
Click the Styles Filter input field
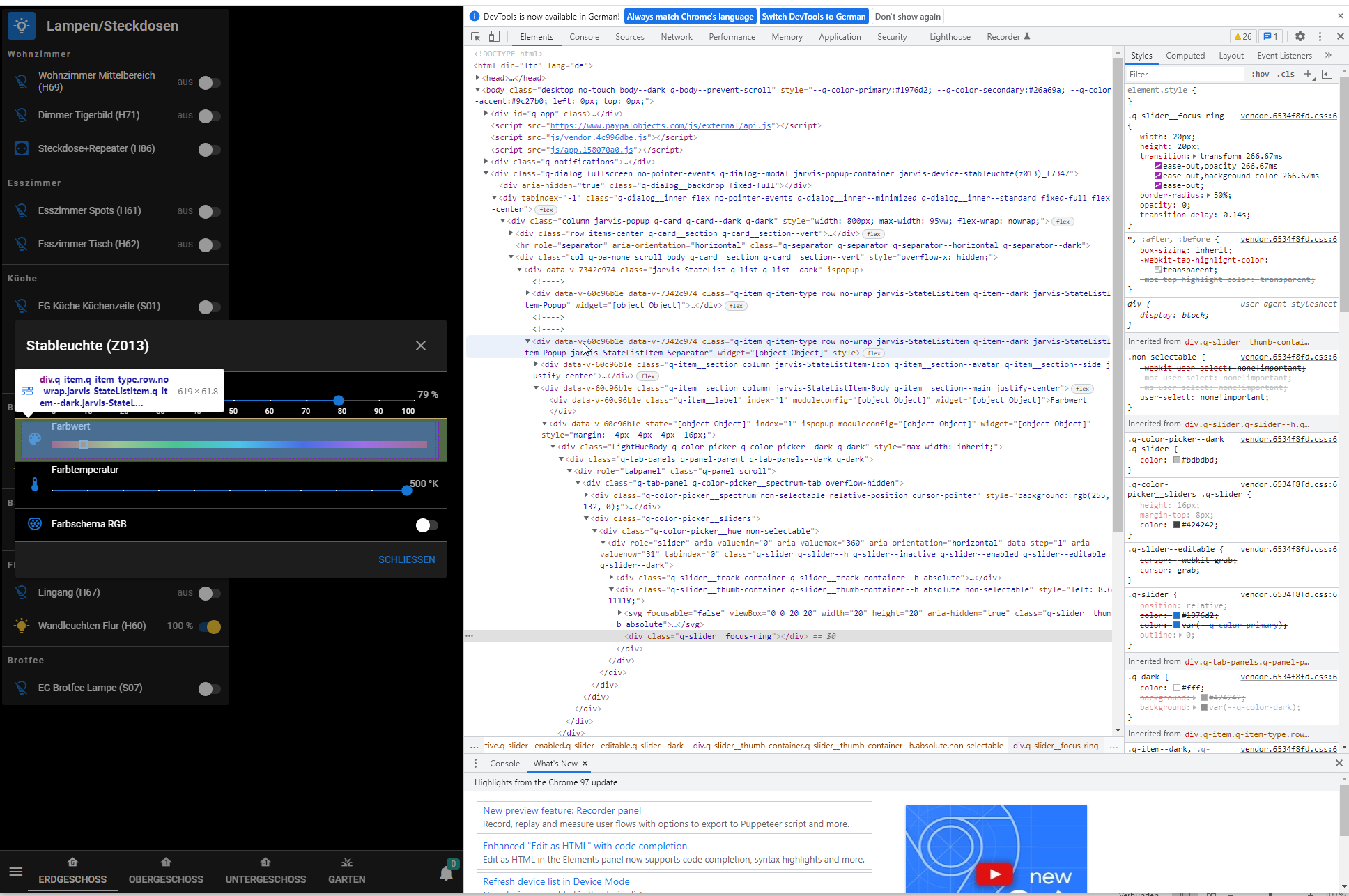pos(1185,74)
